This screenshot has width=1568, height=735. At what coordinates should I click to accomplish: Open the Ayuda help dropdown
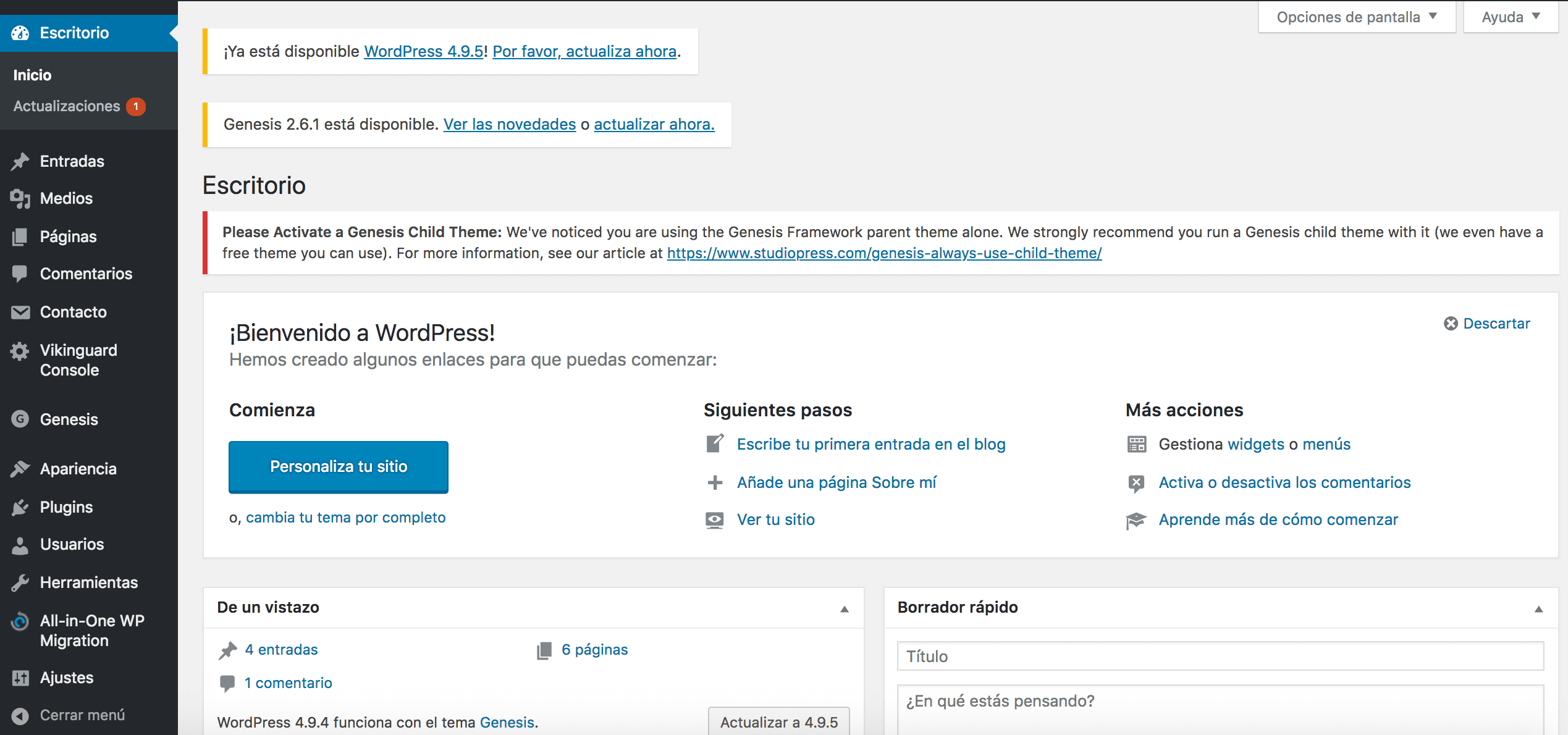click(x=1511, y=17)
